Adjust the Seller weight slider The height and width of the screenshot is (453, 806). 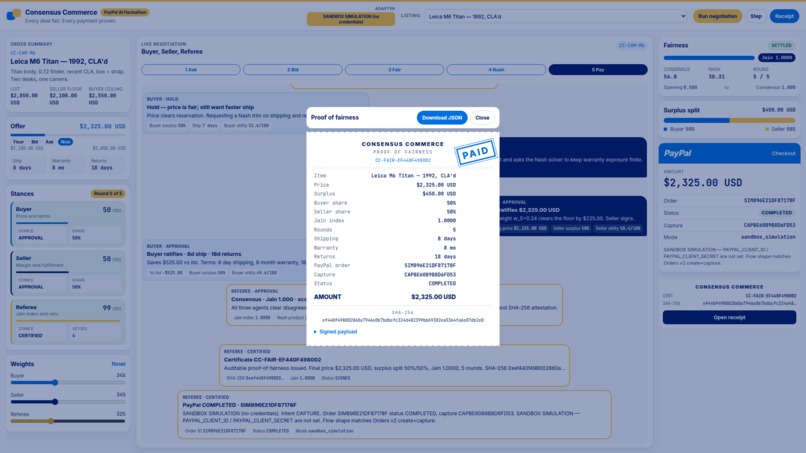click(x=68, y=402)
